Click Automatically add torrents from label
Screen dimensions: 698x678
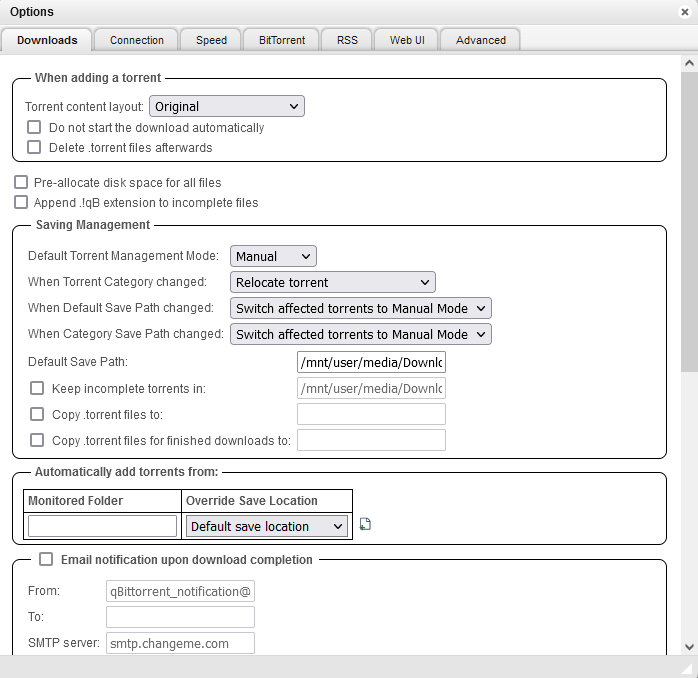tap(126, 472)
